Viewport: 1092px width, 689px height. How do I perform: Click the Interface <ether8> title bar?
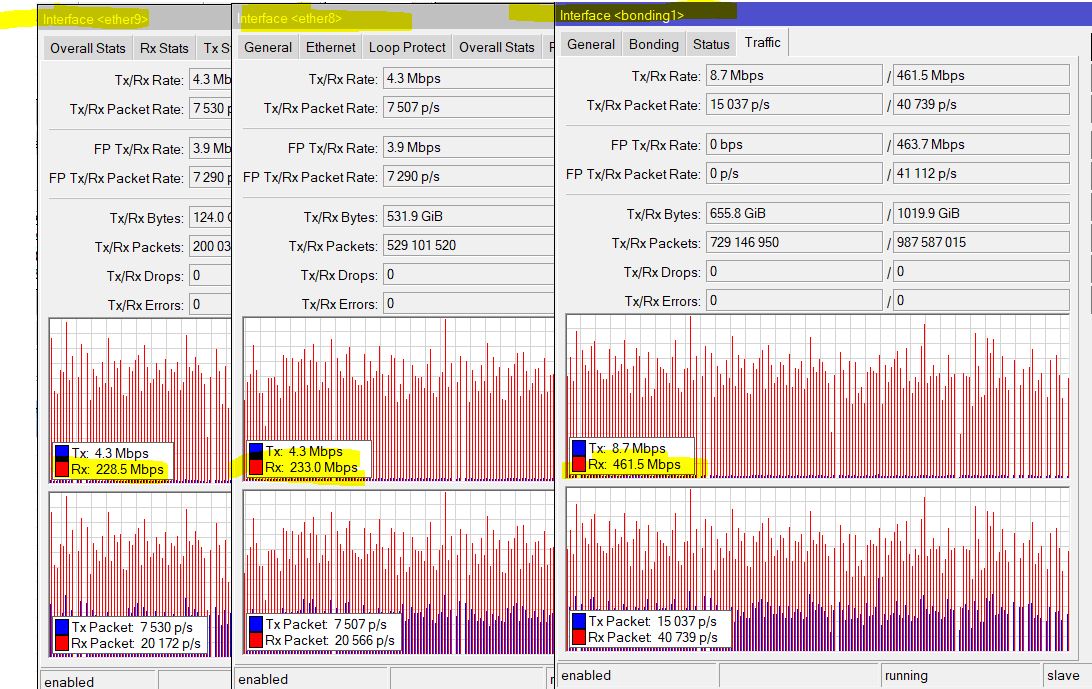coord(390,18)
